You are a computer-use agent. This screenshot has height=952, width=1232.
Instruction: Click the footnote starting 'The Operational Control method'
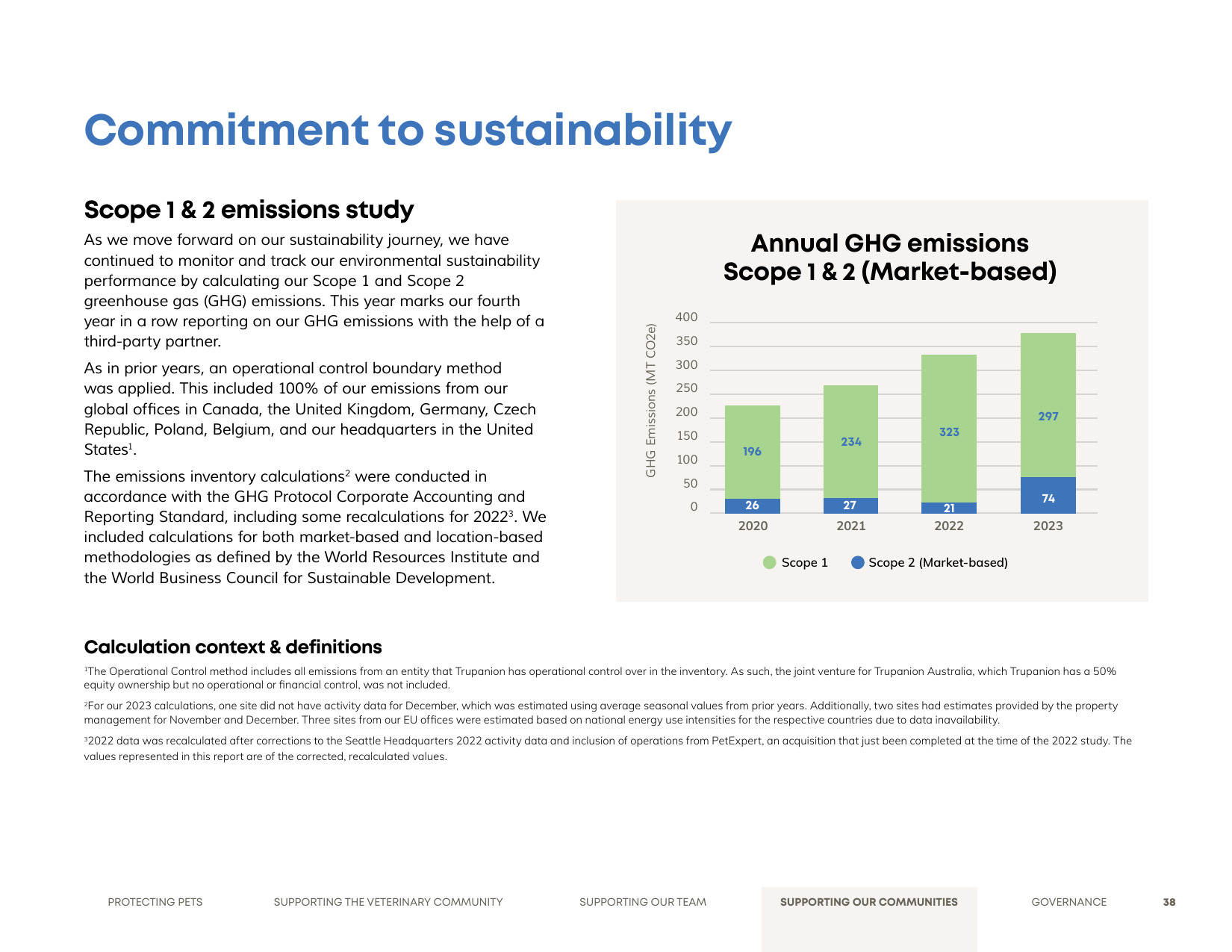(600, 678)
